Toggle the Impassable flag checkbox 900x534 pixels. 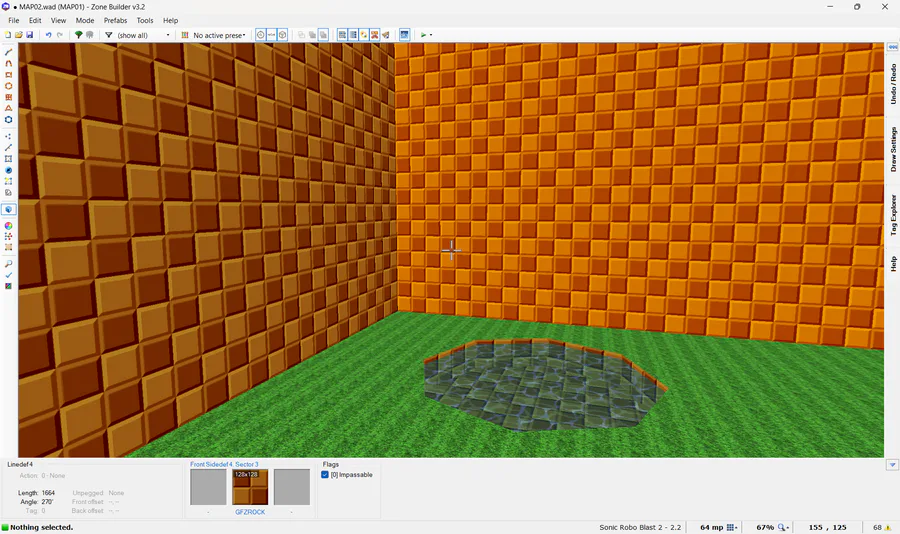[x=325, y=475]
